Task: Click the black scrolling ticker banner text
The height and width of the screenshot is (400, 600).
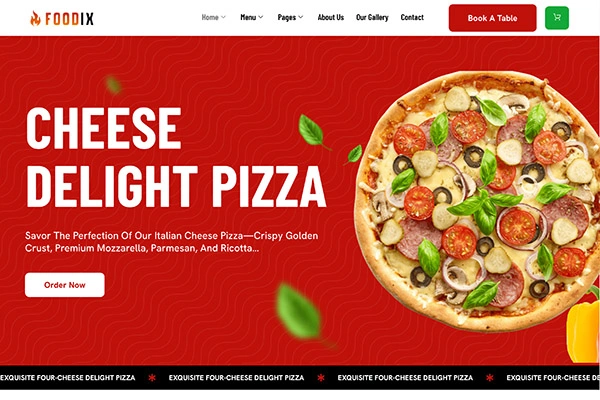Action: pos(300,378)
